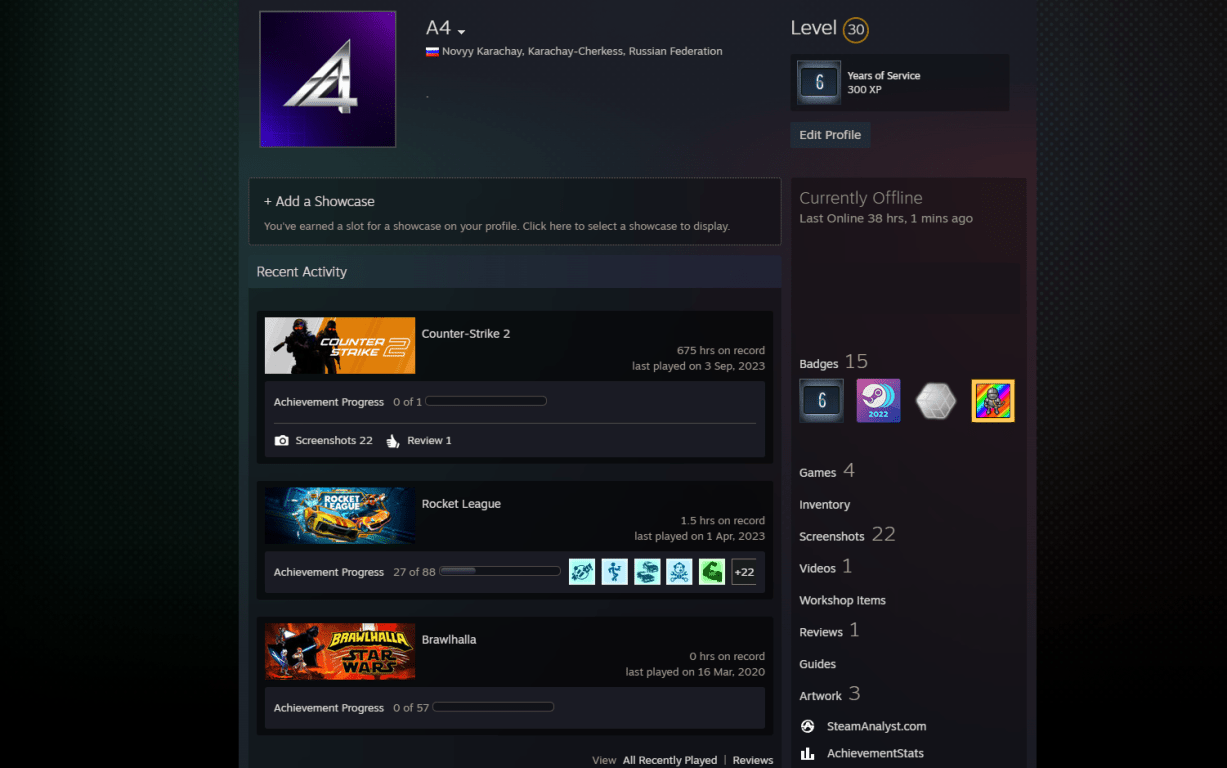Switch to the Reviews view filter
The width and height of the screenshot is (1227, 768).
[x=752, y=759]
